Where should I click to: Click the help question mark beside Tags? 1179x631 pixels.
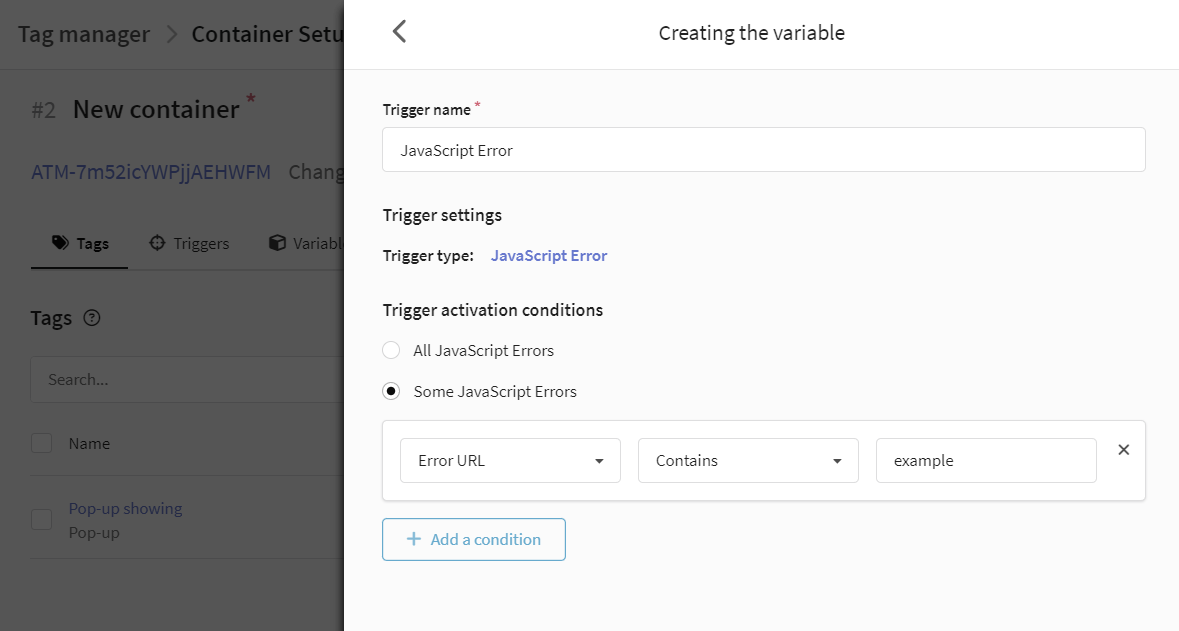pos(92,318)
